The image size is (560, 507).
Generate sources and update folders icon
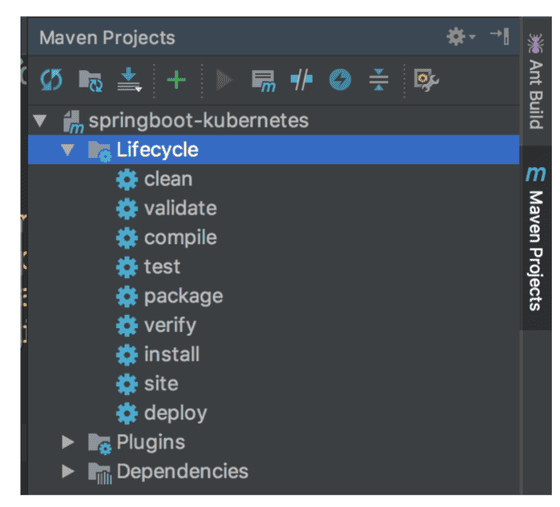(x=90, y=80)
